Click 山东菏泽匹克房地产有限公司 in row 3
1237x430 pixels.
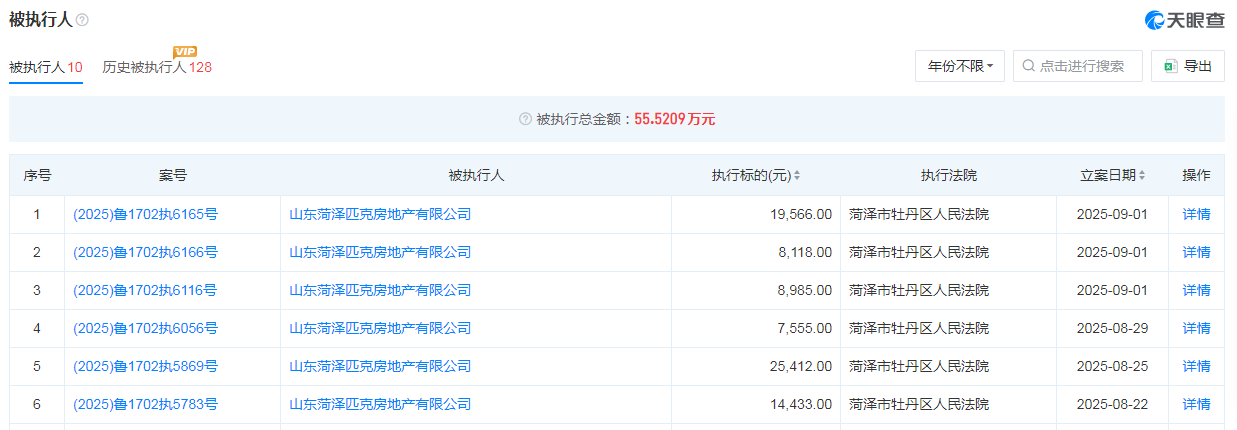380,290
